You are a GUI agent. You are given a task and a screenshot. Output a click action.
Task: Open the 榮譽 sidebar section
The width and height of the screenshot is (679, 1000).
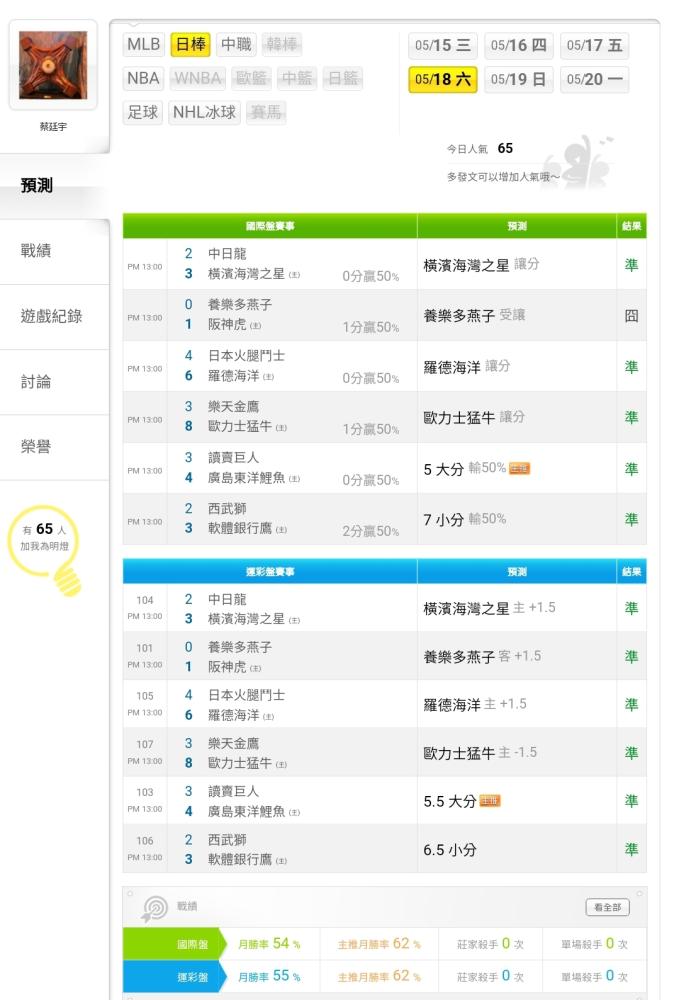click(x=55, y=447)
